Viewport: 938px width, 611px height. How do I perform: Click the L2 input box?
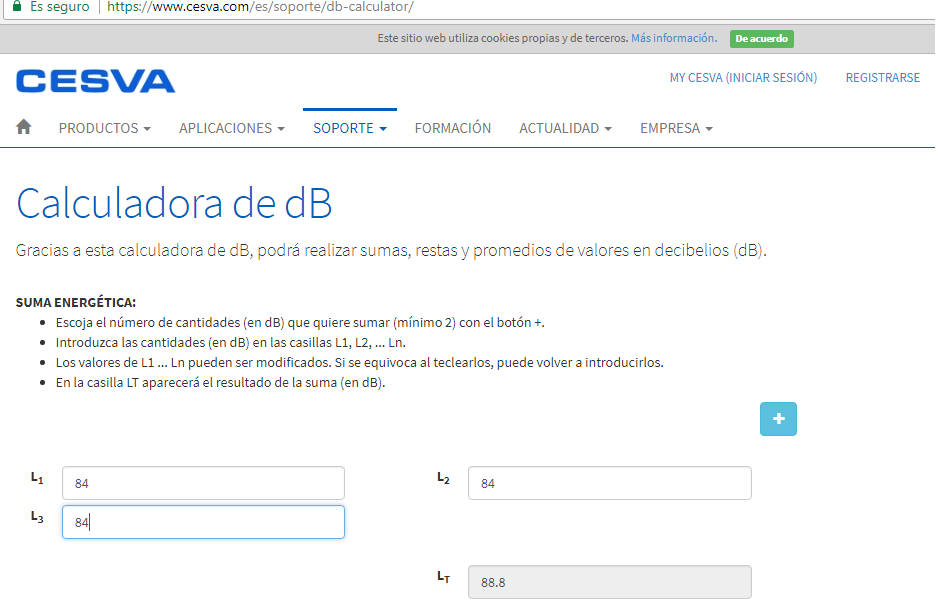610,482
